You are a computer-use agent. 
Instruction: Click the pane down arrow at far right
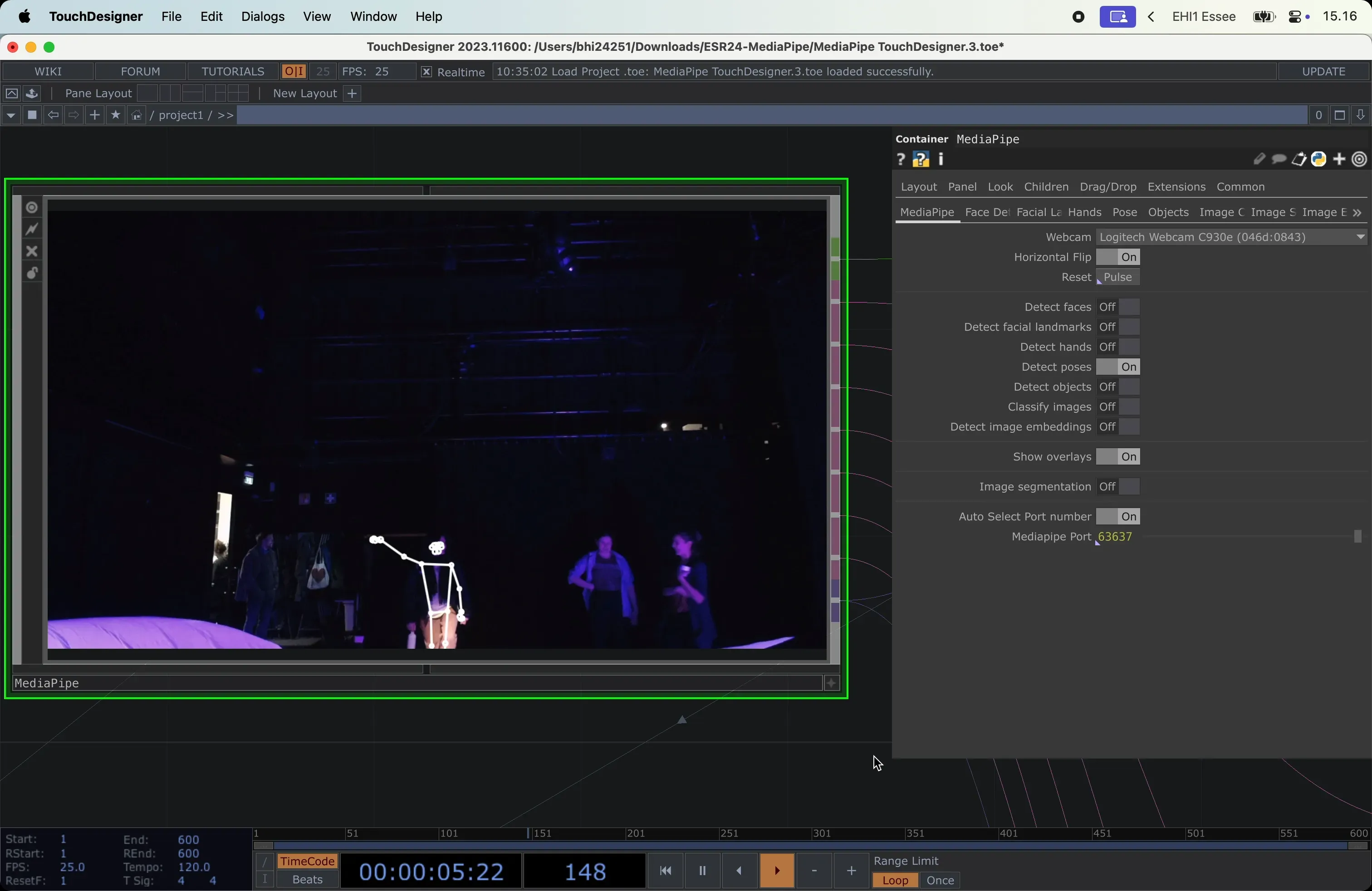click(x=1361, y=115)
